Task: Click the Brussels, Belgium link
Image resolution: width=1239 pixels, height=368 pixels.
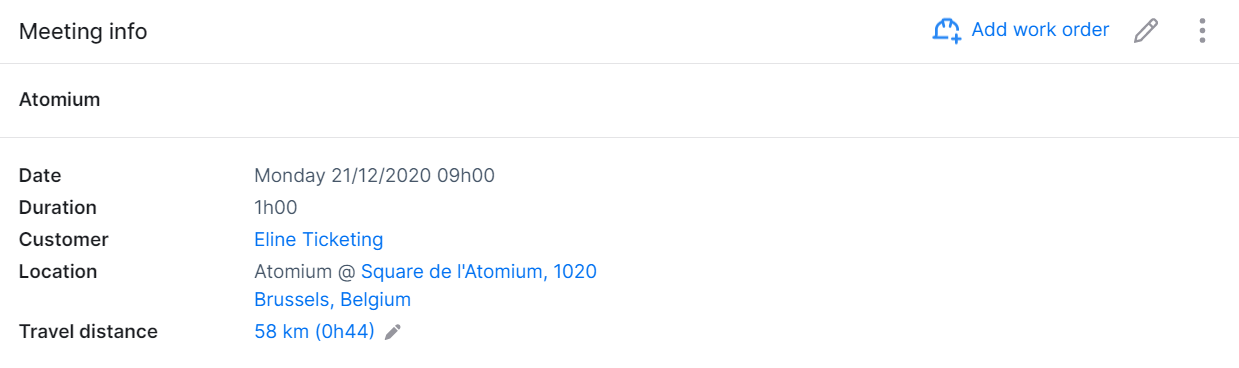Action: click(x=333, y=300)
